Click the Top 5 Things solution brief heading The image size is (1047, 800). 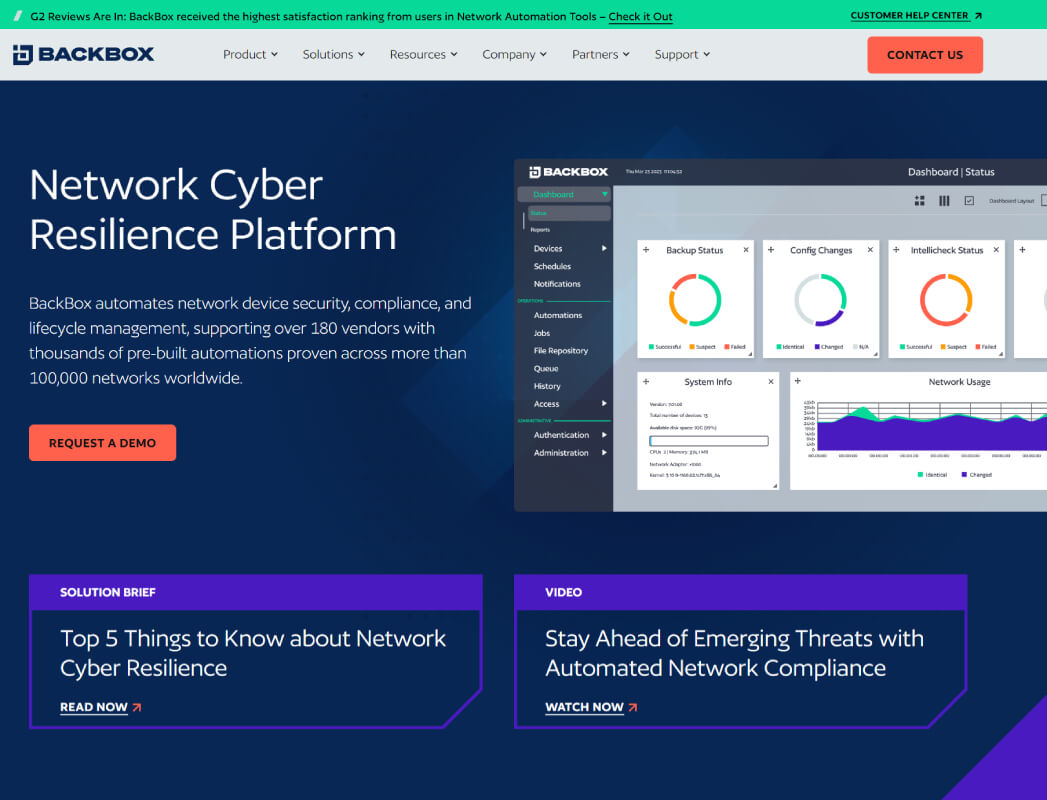(253, 653)
